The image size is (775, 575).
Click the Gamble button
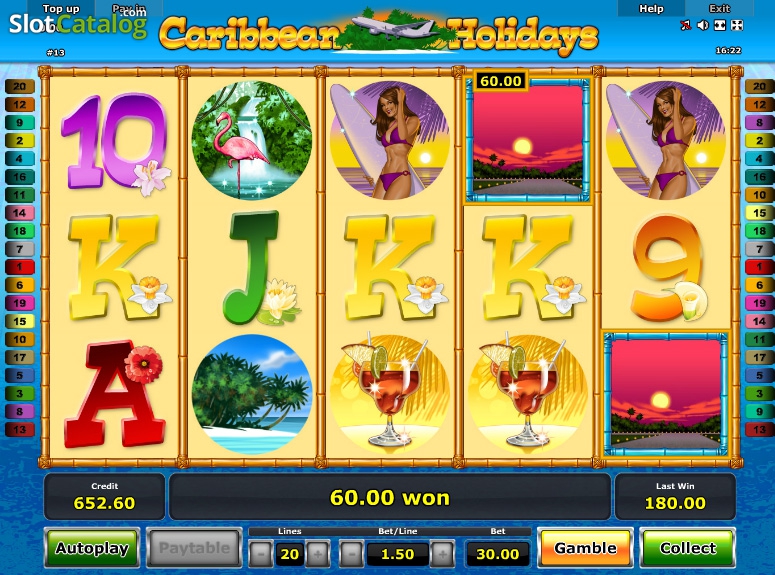point(585,548)
